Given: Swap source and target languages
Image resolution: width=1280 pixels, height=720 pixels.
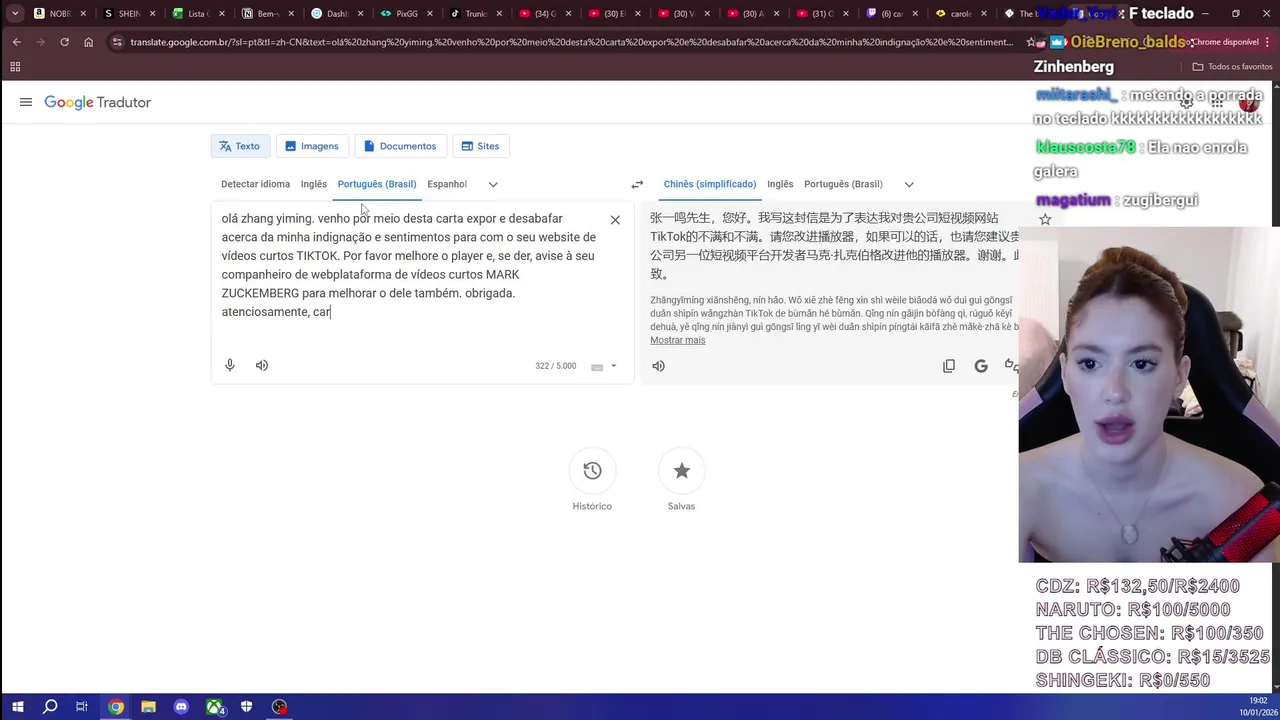Looking at the screenshot, I should 637,184.
